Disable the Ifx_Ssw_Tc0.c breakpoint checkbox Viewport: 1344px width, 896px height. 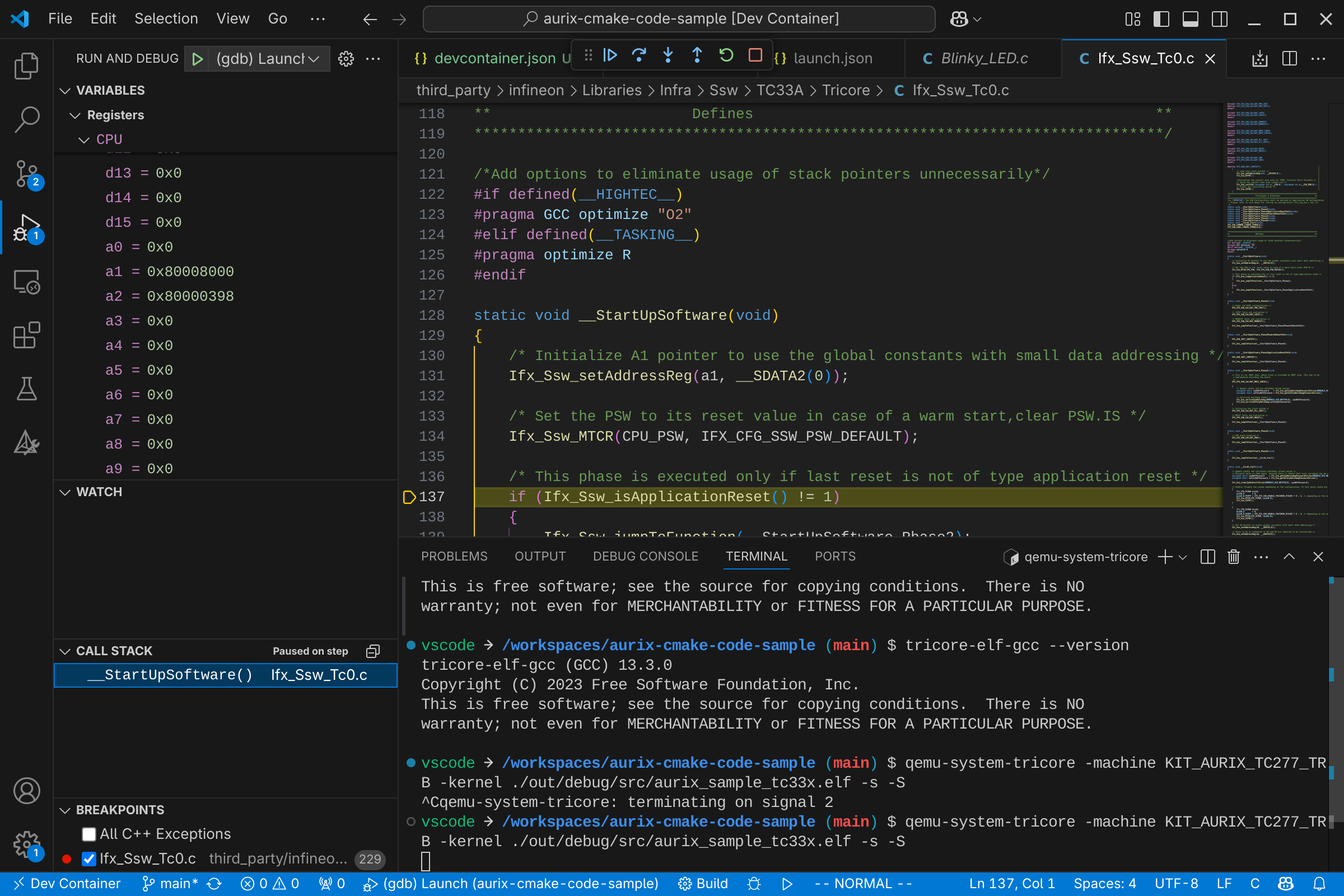88,859
